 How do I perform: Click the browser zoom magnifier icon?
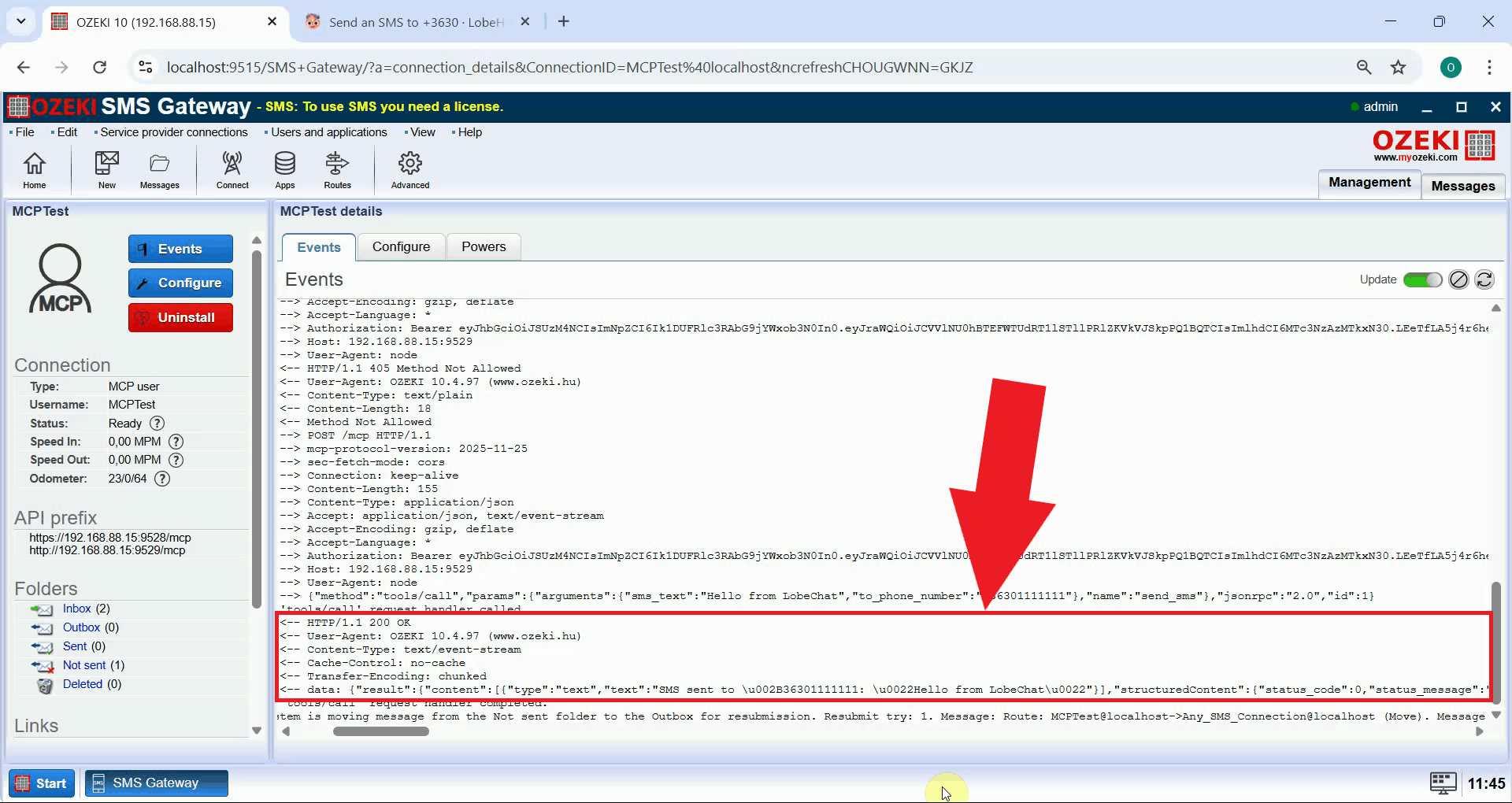tap(1364, 67)
